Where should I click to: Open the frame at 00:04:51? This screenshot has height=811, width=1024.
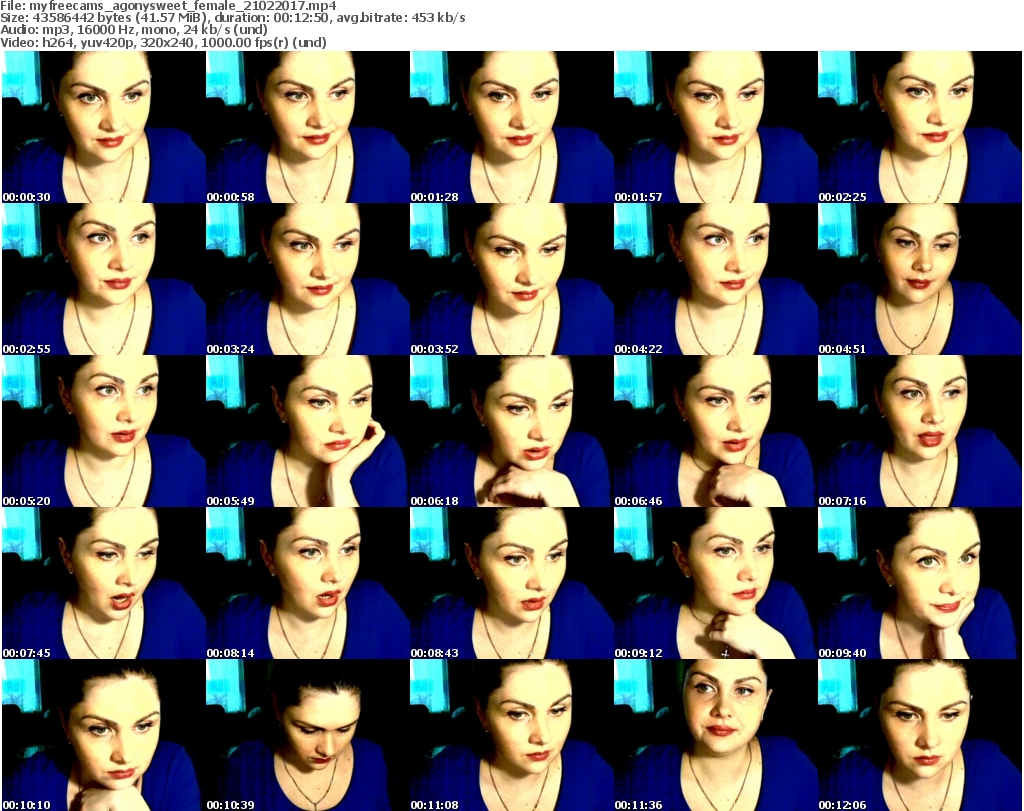point(920,279)
